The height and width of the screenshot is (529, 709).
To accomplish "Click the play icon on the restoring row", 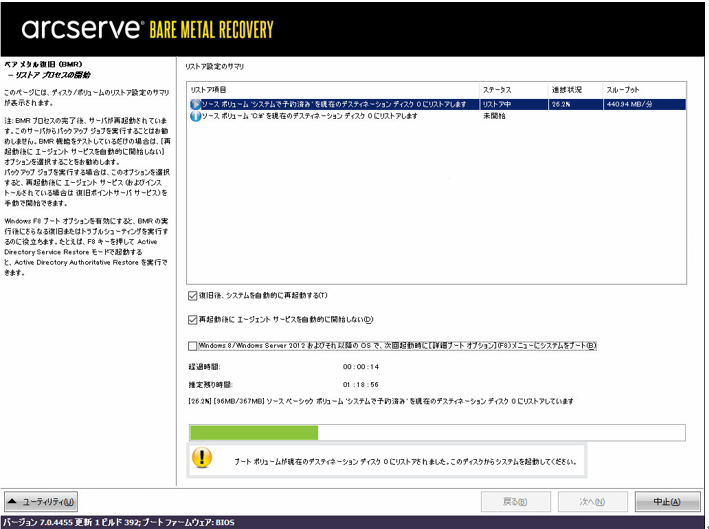I will pos(195,104).
